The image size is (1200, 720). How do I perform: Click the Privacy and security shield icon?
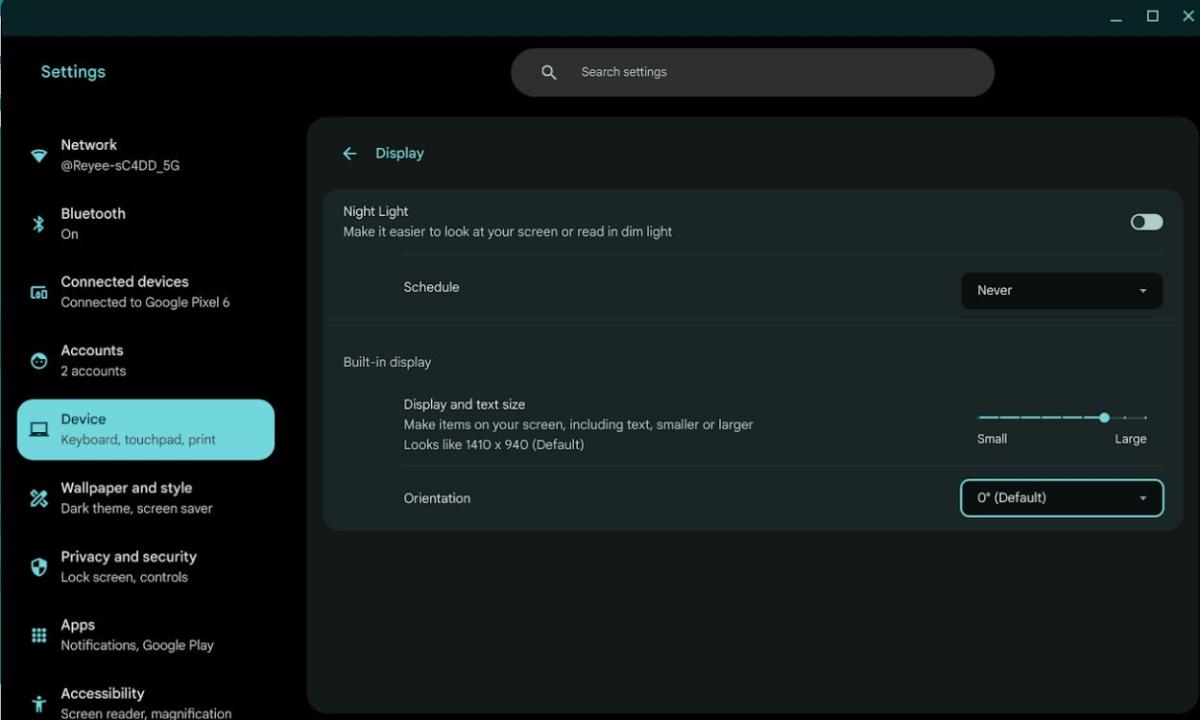point(39,567)
